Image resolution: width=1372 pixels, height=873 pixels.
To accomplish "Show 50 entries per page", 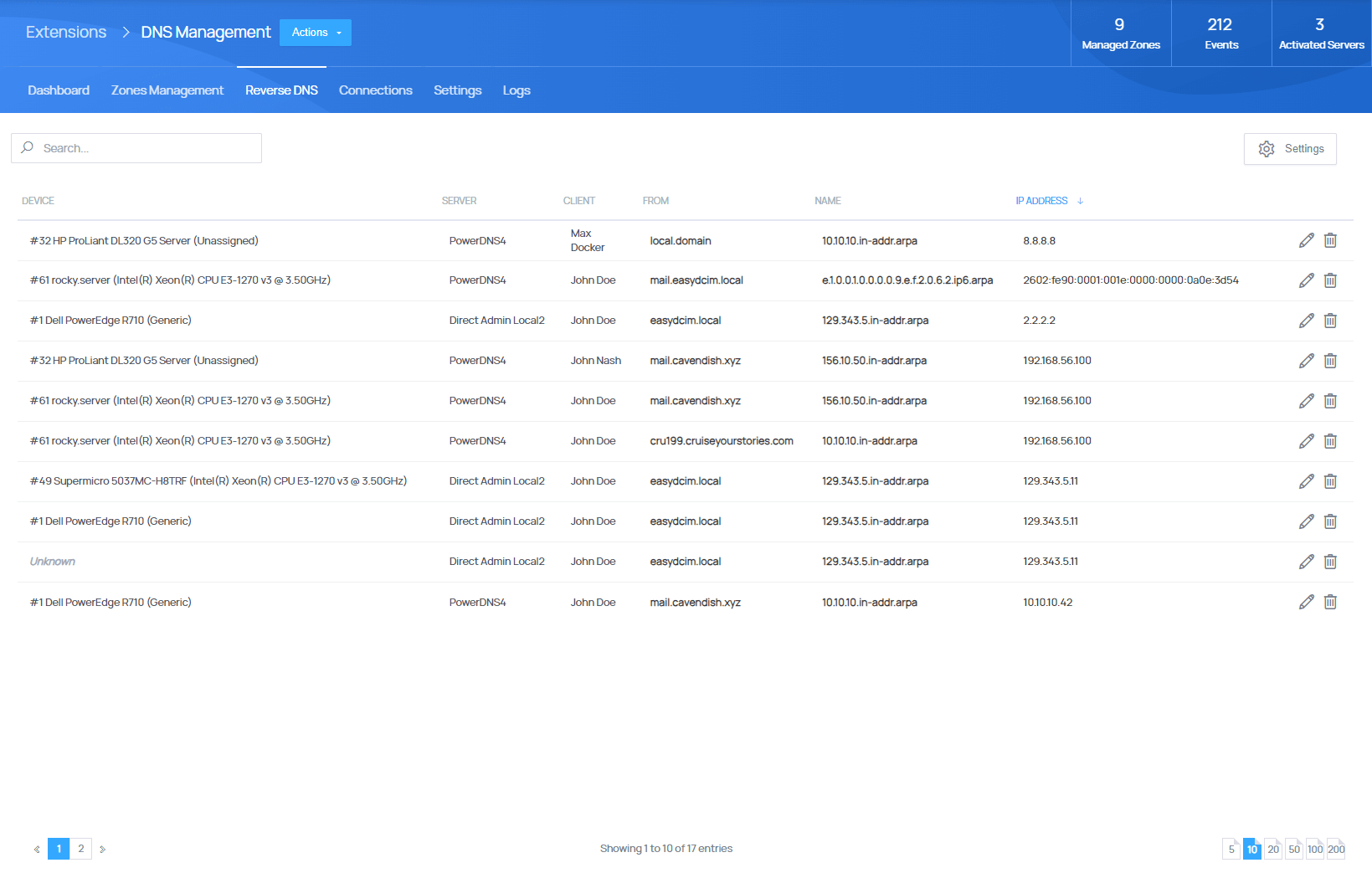I will tap(1294, 849).
